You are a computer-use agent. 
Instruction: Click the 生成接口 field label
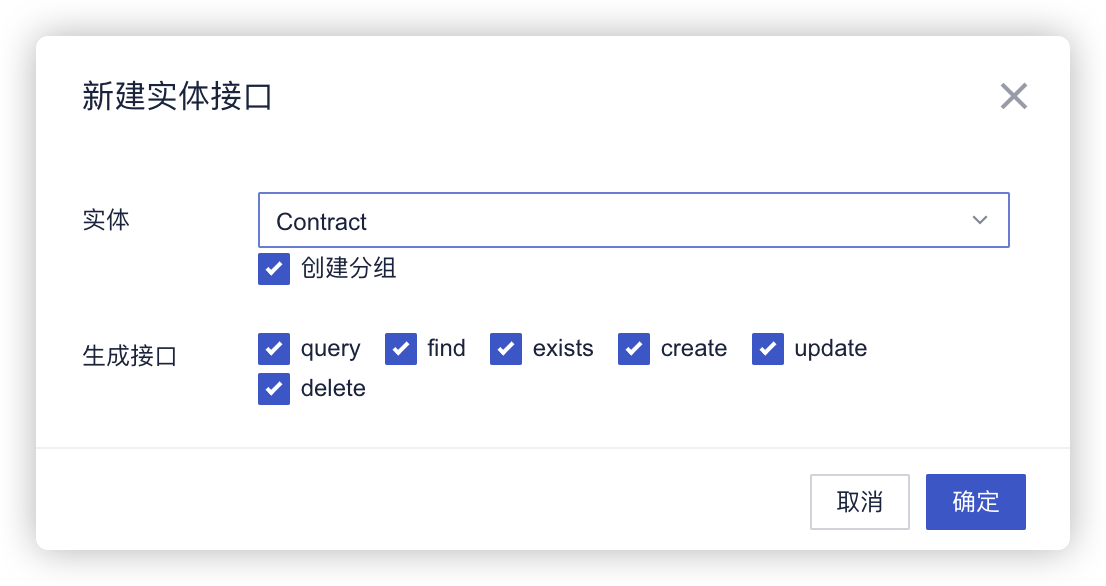[x=129, y=356]
